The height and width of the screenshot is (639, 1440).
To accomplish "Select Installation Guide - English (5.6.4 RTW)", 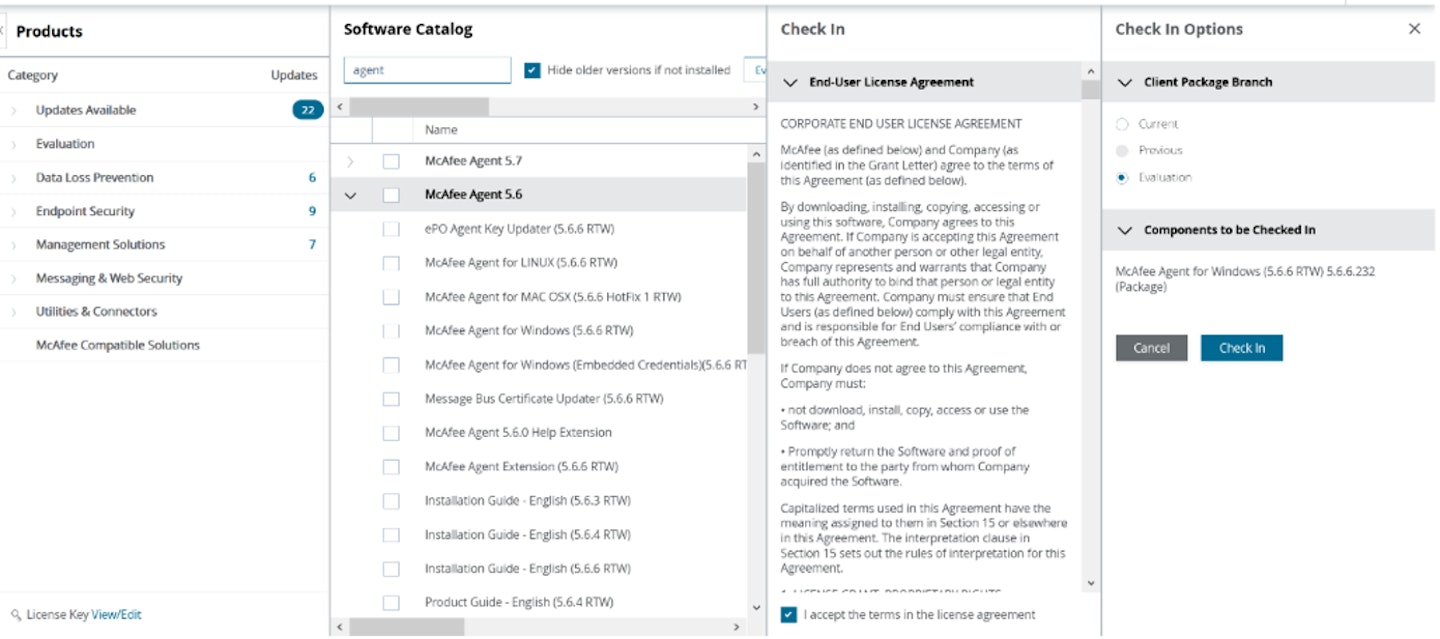I will point(527,535).
